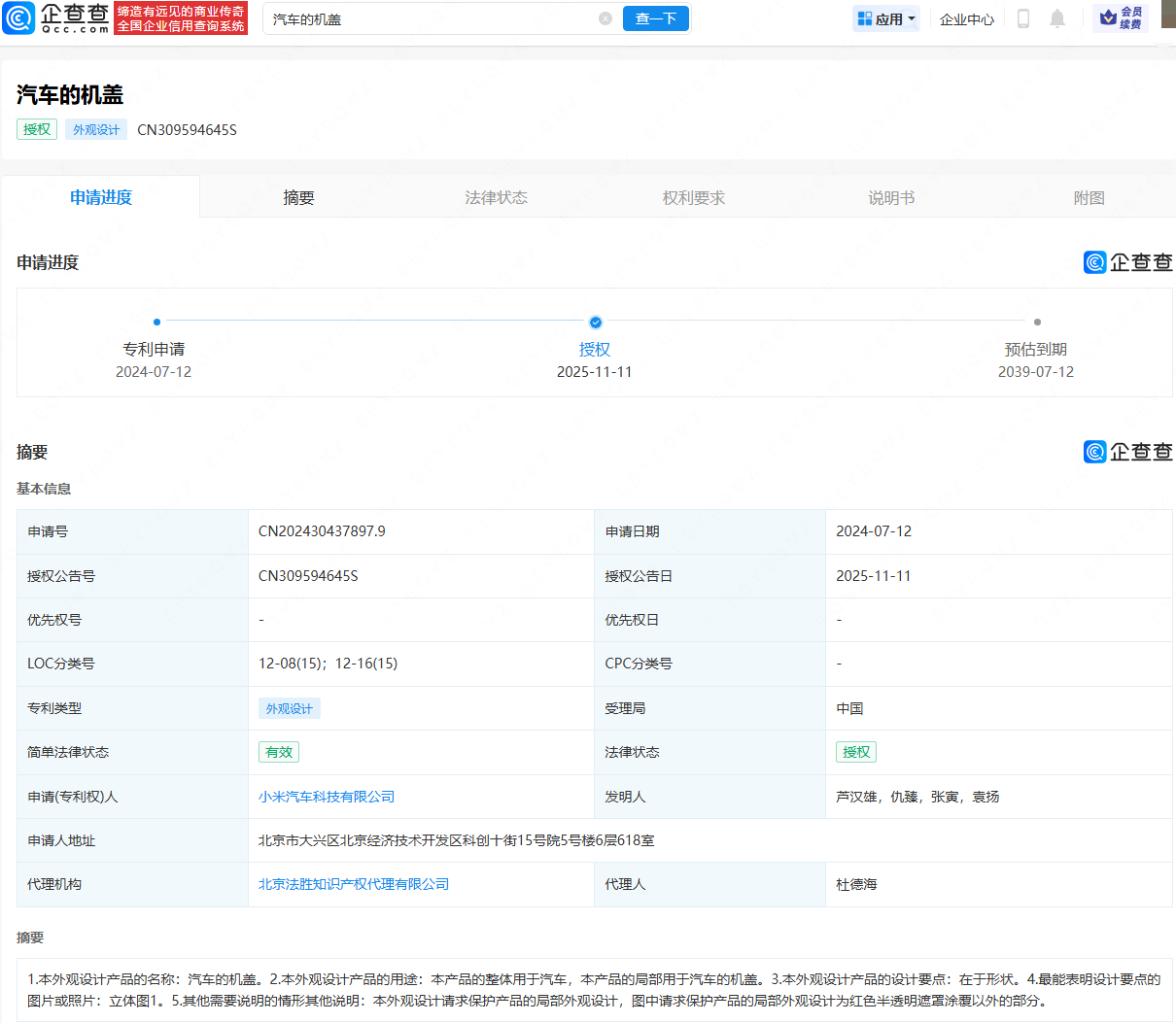Clear the search box with the X icon

point(605,17)
